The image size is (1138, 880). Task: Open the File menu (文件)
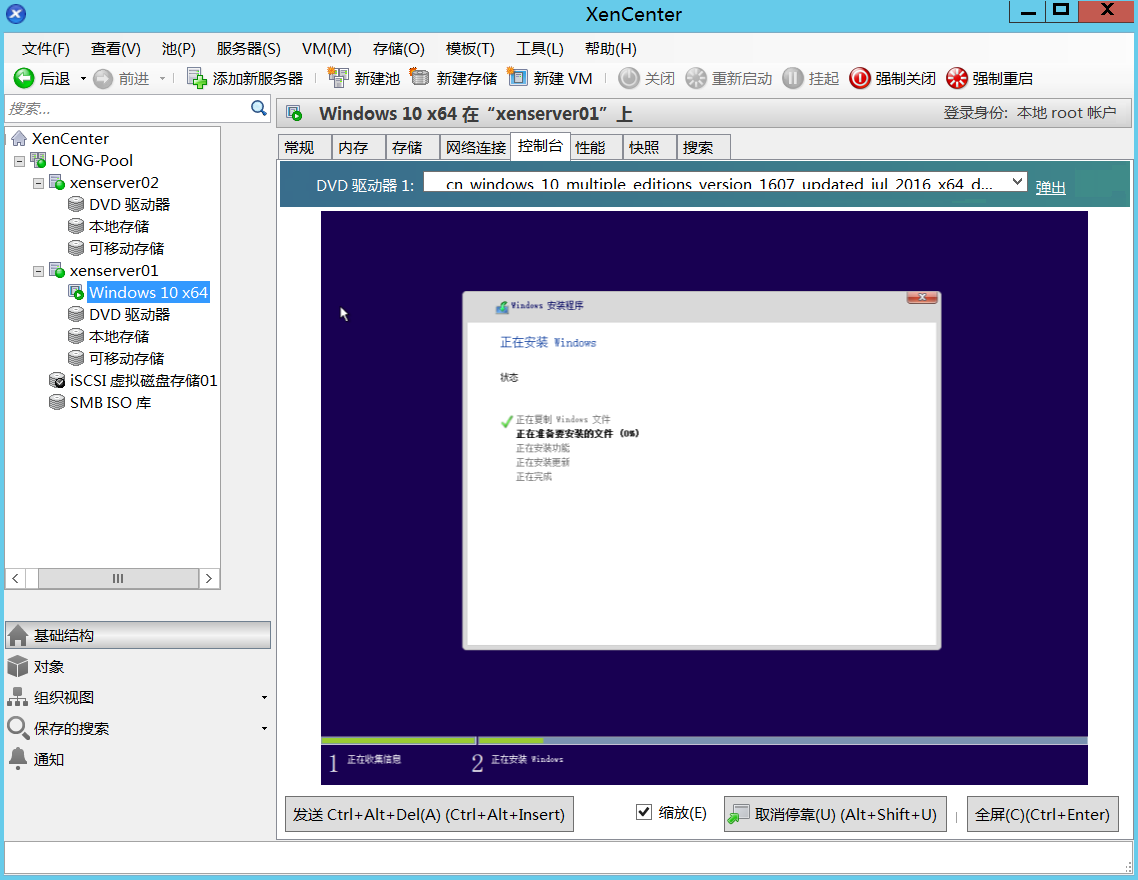[46, 49]
